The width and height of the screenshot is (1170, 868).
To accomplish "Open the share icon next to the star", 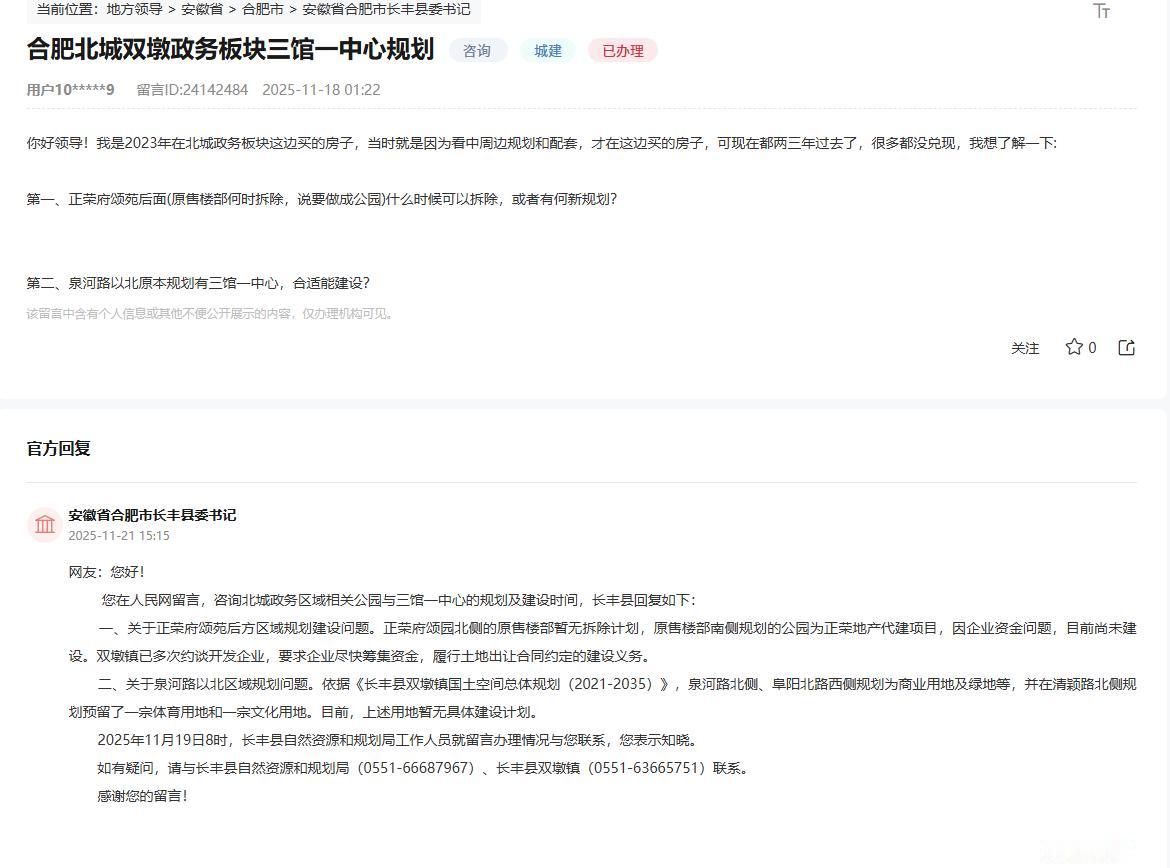I will (x=1126, y=347).
